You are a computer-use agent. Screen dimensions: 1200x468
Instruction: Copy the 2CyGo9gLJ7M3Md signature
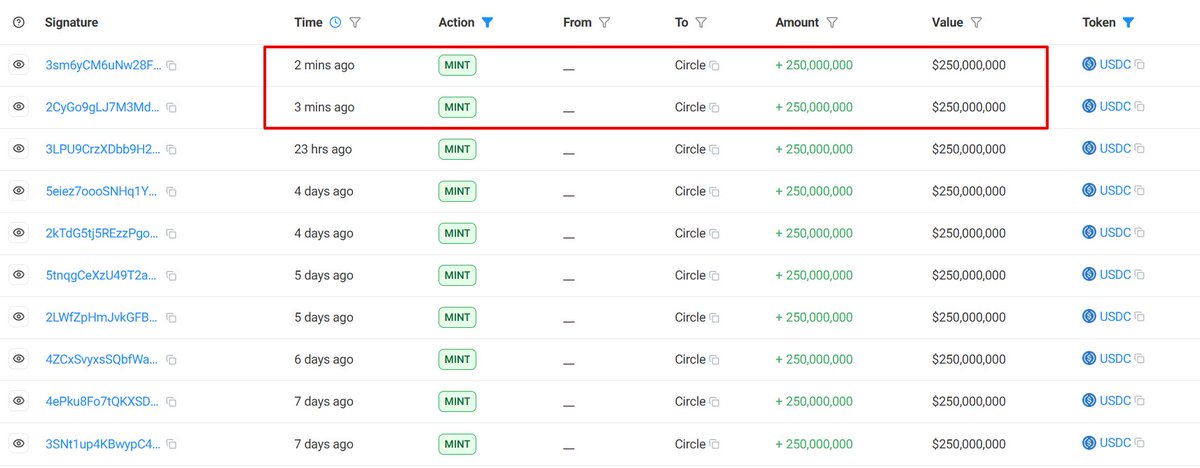click(x=172, y=108)
